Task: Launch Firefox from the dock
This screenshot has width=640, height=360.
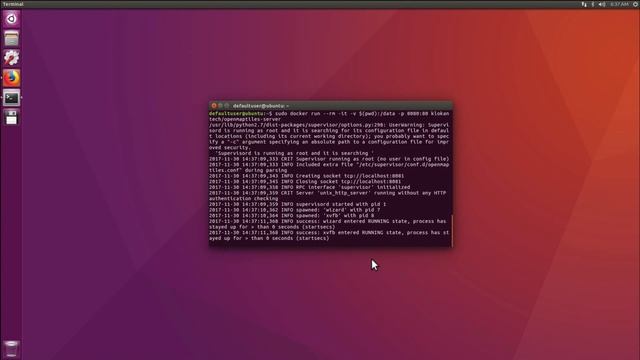Action: pyautogui.click(x=11, y=78)
